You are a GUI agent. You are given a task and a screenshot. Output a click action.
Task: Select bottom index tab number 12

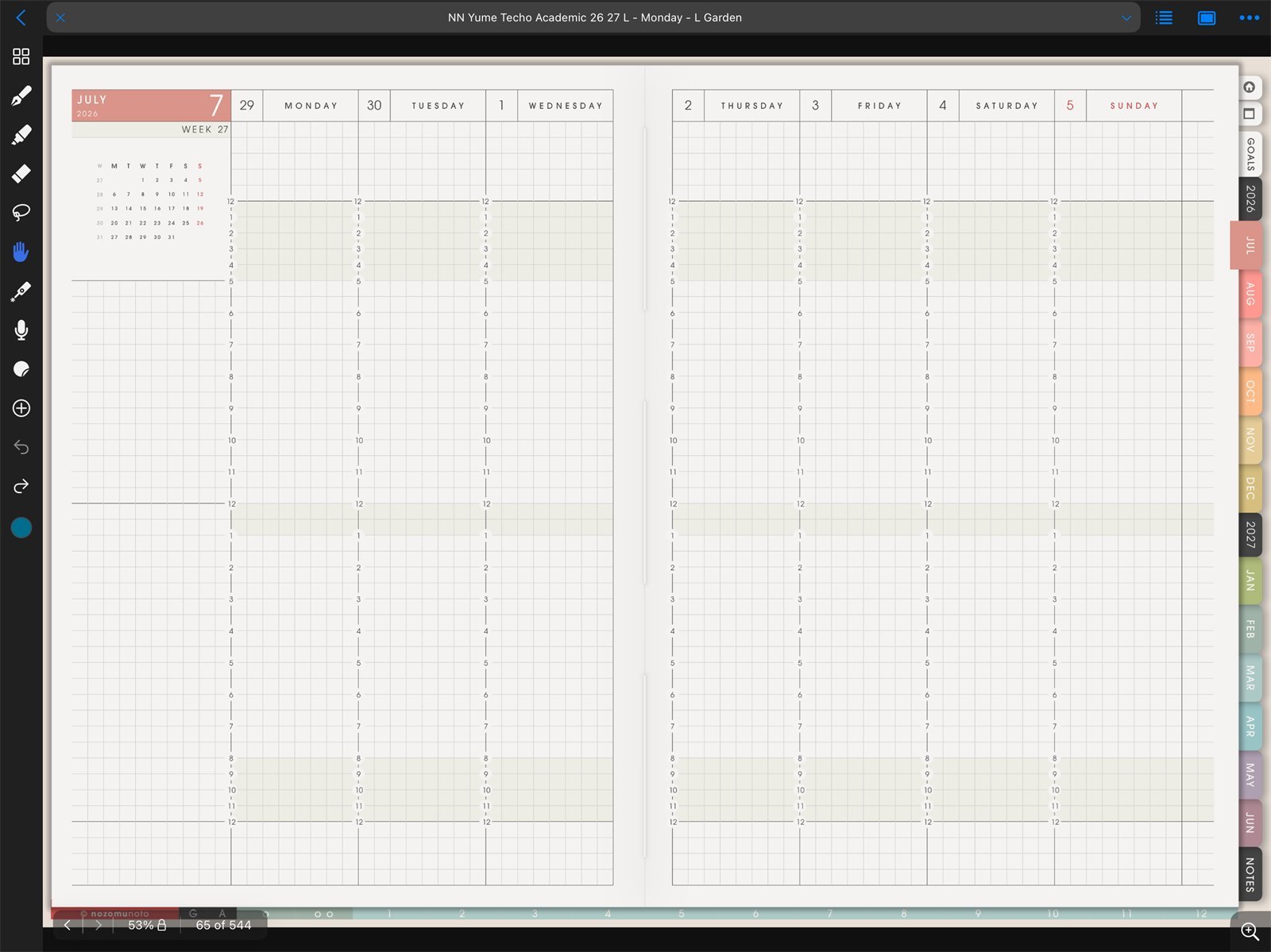[1201, 914]
